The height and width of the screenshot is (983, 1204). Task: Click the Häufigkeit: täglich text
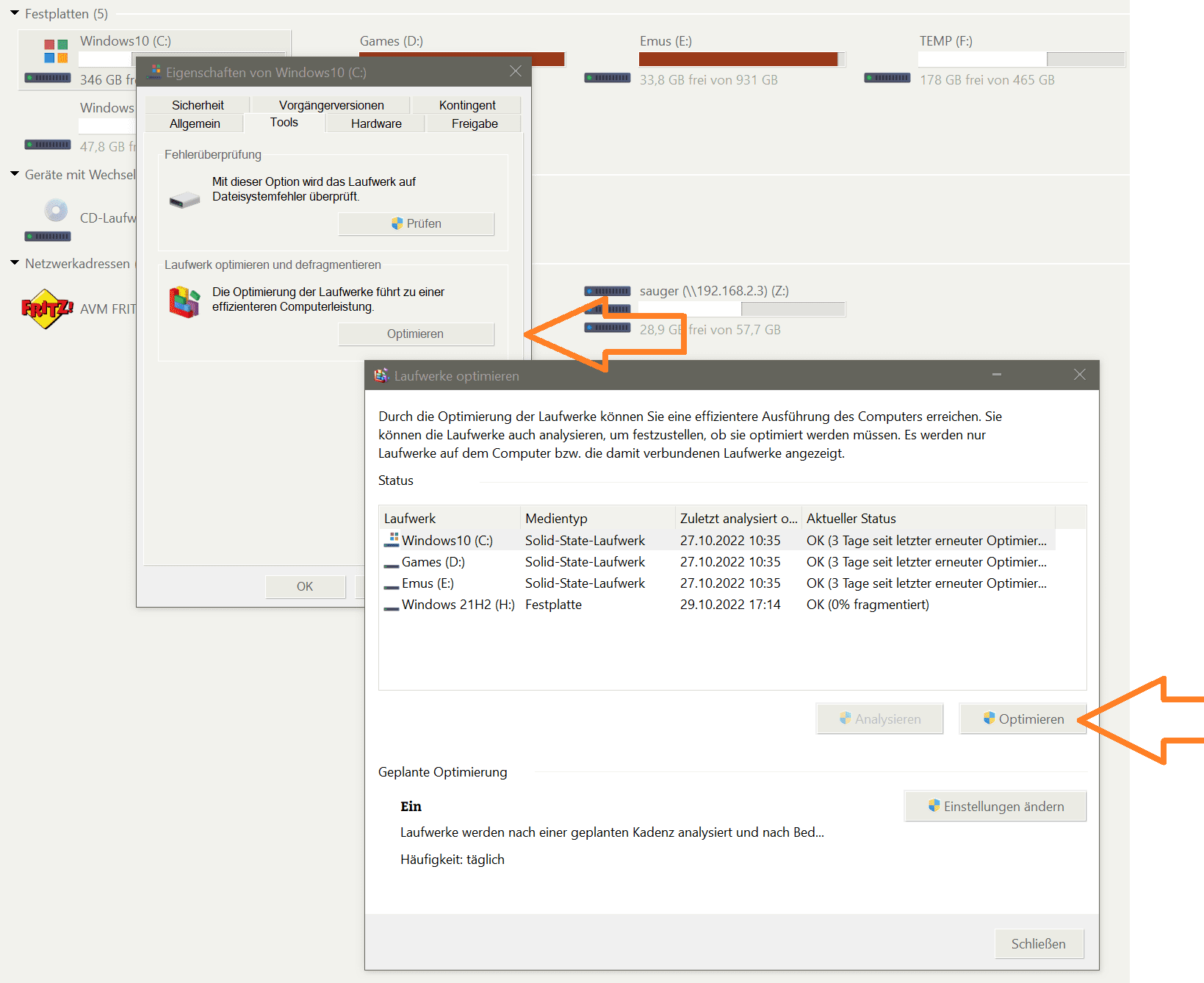[453, 859]
